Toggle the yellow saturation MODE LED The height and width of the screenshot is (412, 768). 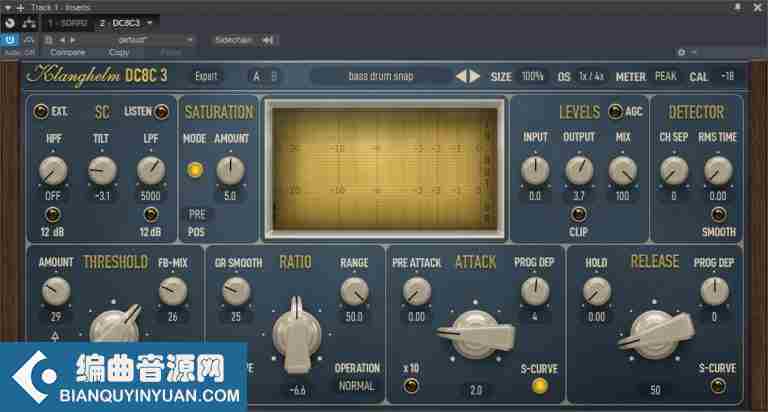click(195, 170)
